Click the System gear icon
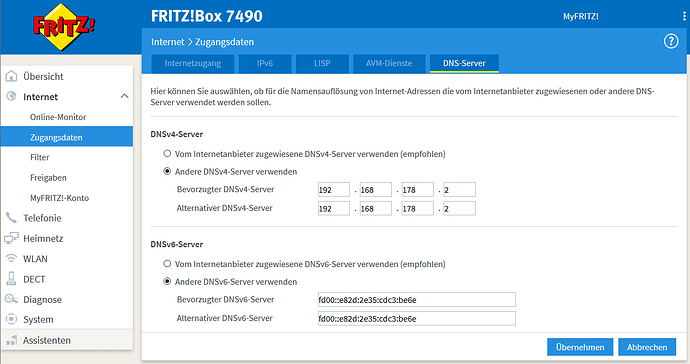This screenshot has width=690, height=364. 11,319
